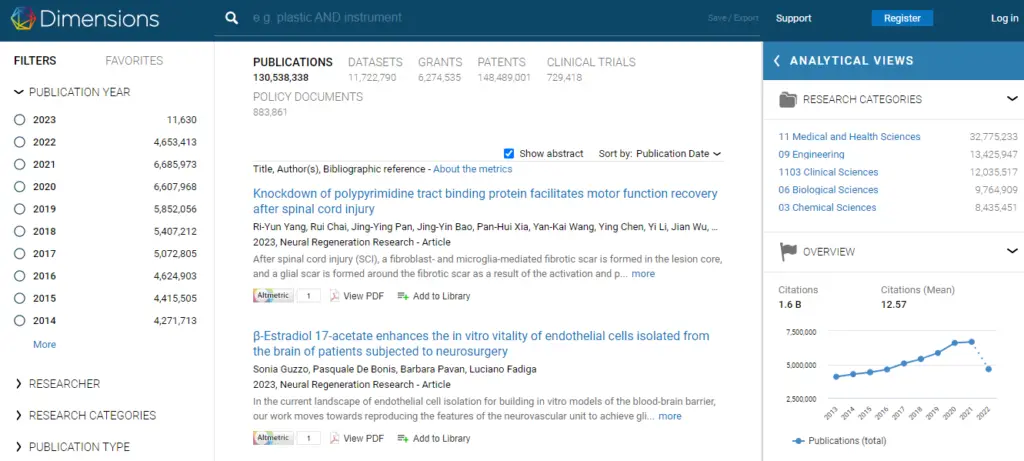Open 03 Chemical Sciences category
This screenshot has height=461, width=1024.
click(x=827, y=207)
